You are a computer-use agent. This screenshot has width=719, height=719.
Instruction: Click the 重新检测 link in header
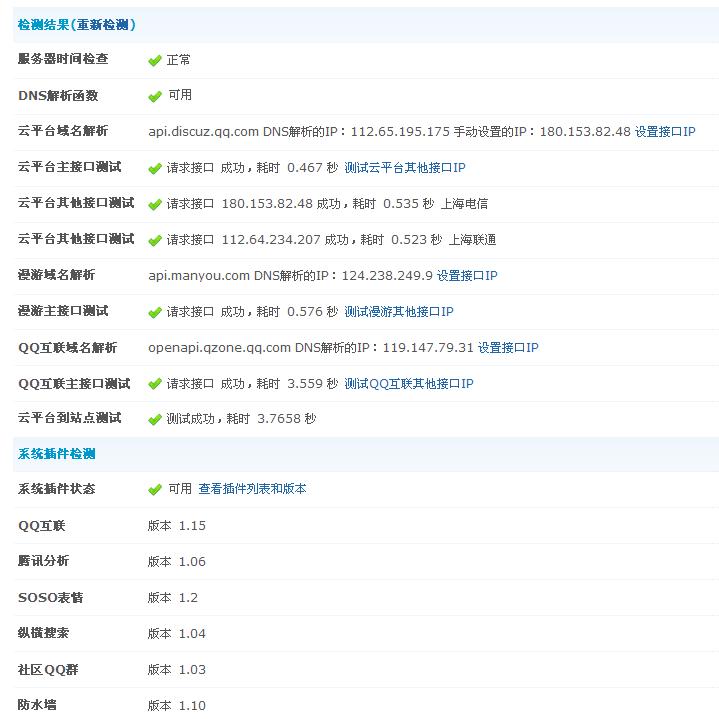click(x=102, y=25)
